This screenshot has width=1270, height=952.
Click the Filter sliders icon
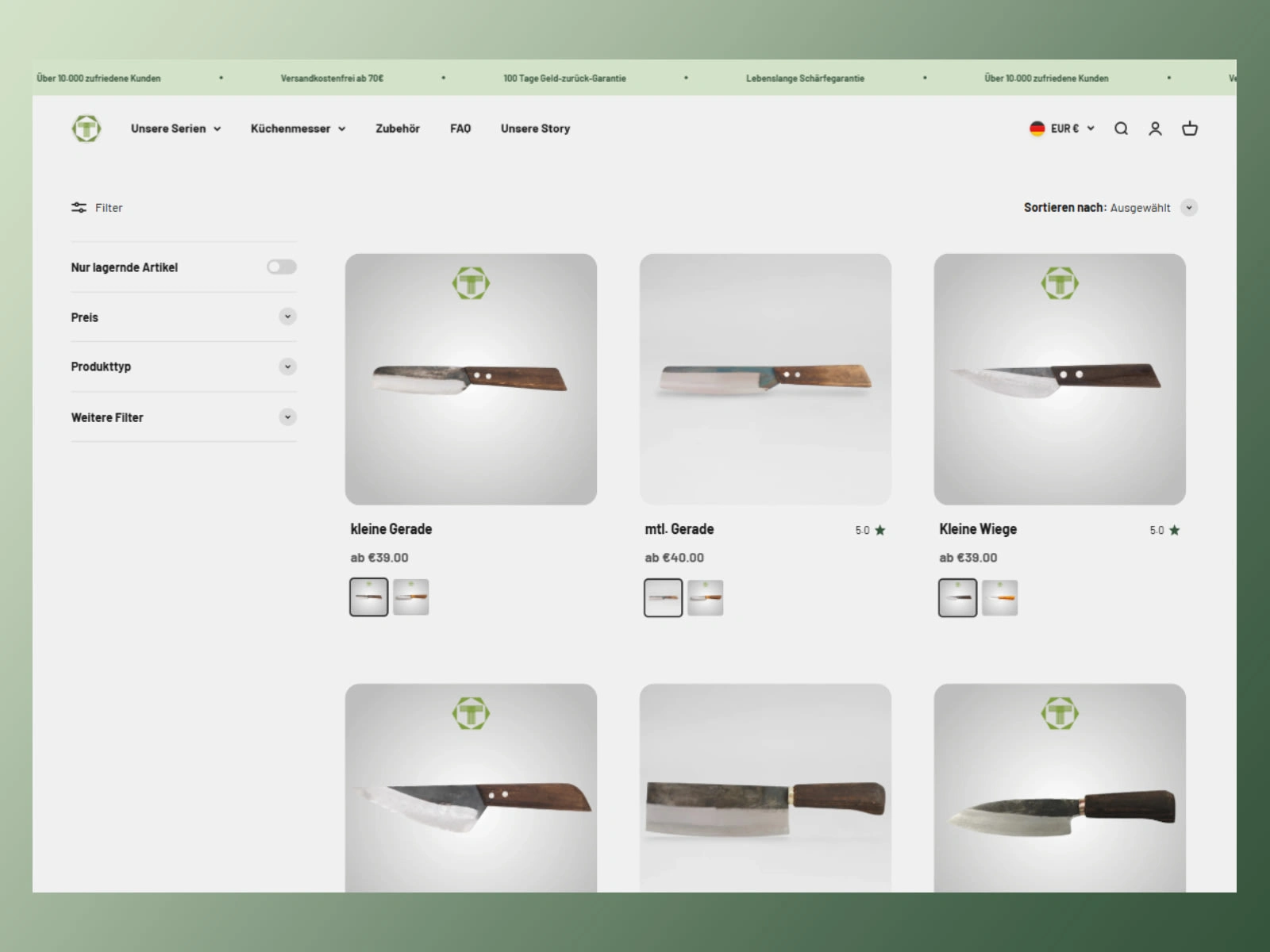[x=79, y=208]
